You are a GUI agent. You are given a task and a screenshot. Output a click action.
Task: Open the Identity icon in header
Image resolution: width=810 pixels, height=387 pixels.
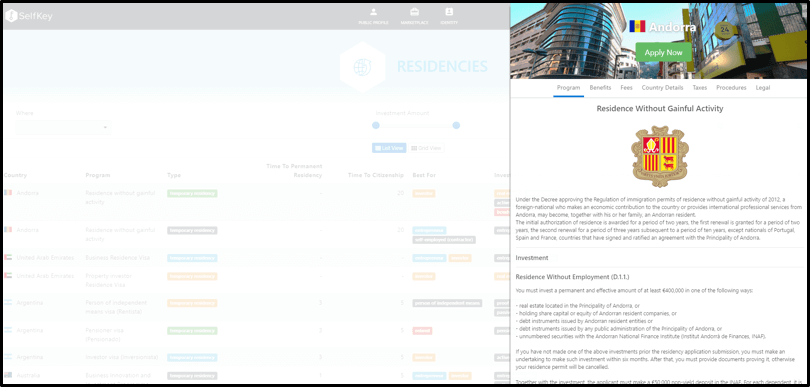(449, 12)
